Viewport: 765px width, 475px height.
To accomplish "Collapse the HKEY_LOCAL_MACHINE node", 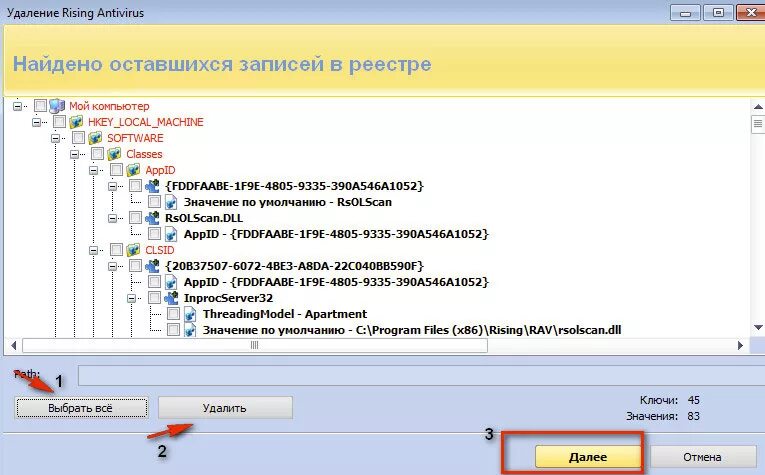I will click(37, 122).
